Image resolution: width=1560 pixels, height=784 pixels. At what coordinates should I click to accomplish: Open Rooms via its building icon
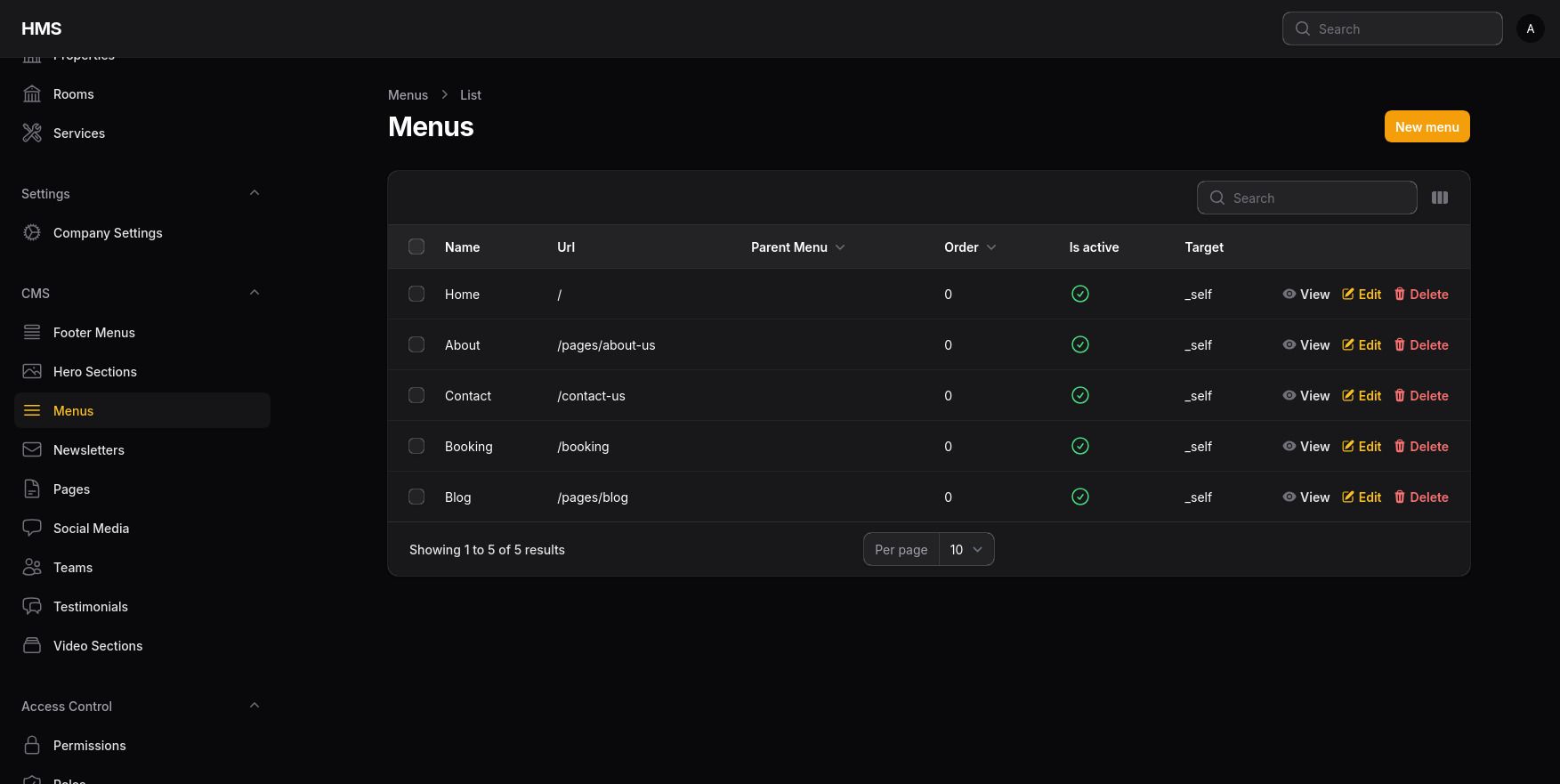click(32, 94)
